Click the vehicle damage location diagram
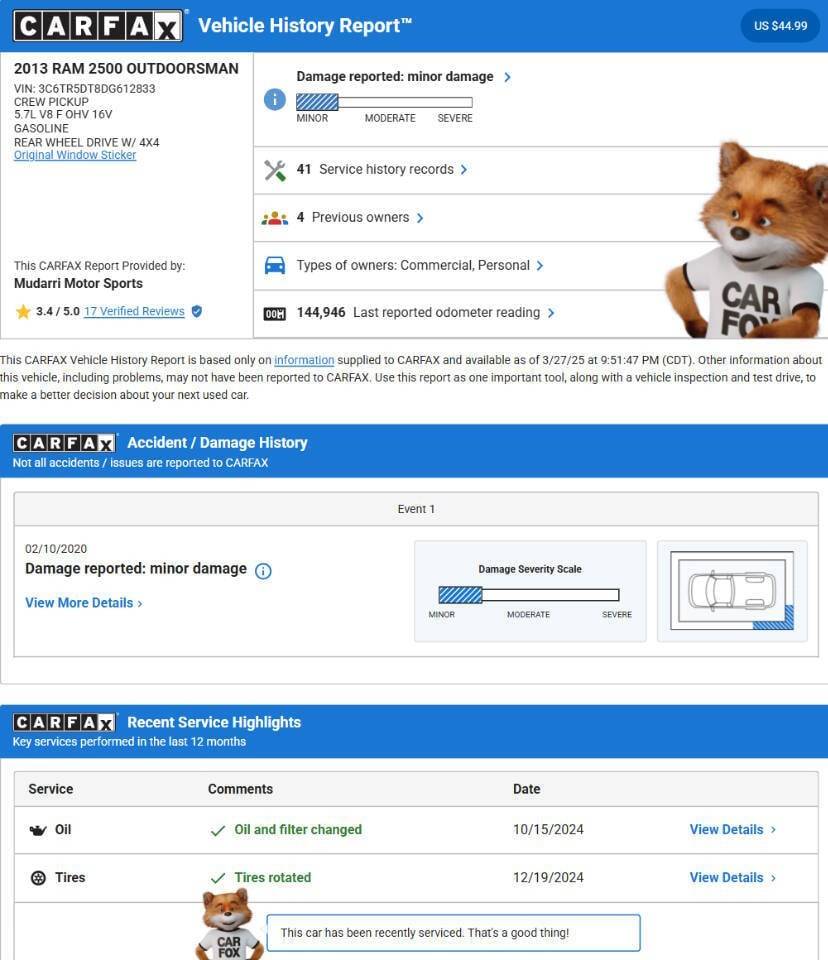The width and height of the screenshot is (828, 960). (732, 591)
